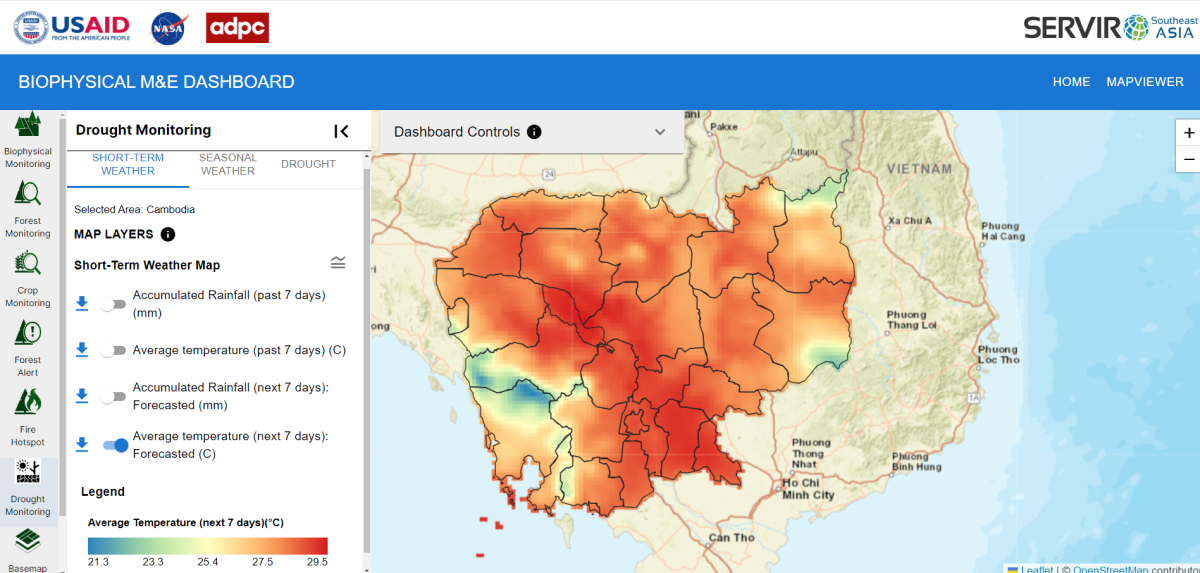Viewport: 1200px width, 573px height.
Task: Switch to the Short-Term Weather tab
Action: pyautogui.click(x=128, y=164)
